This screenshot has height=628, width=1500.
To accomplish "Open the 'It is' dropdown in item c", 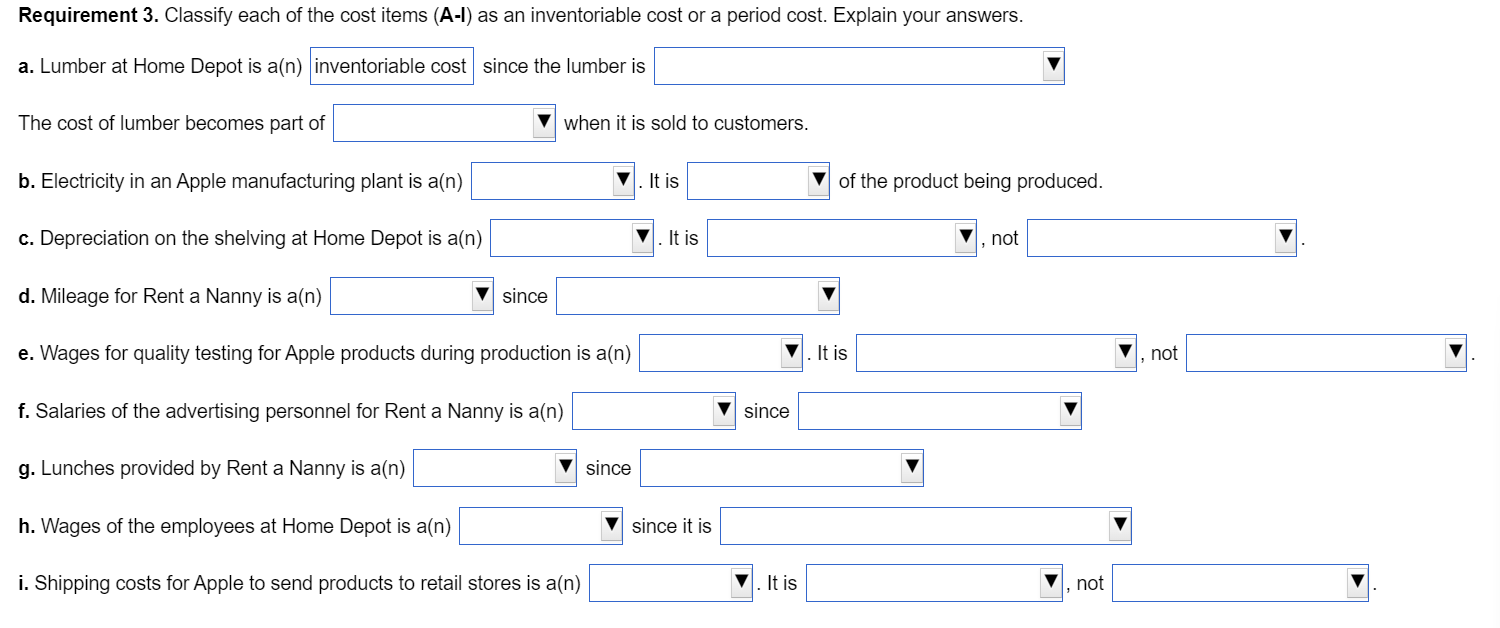I will (x=965, y=237).
